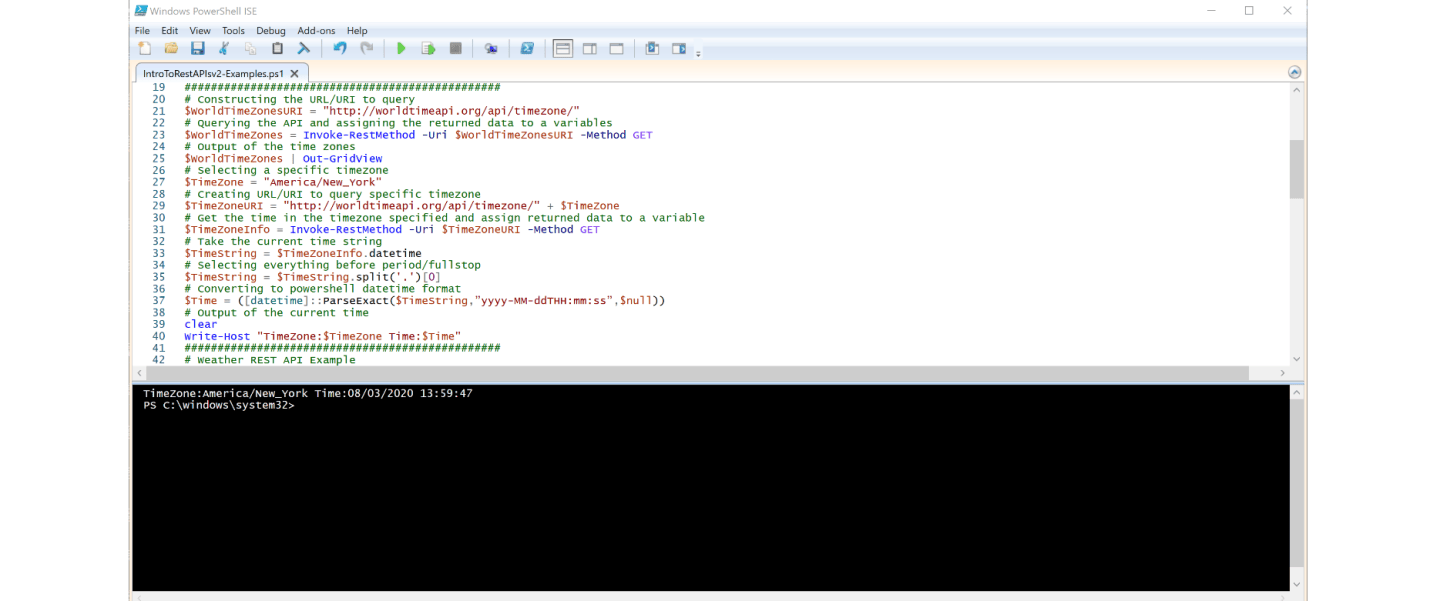Select Show Script Pane Maximized layout icon

tap(617, 48)
